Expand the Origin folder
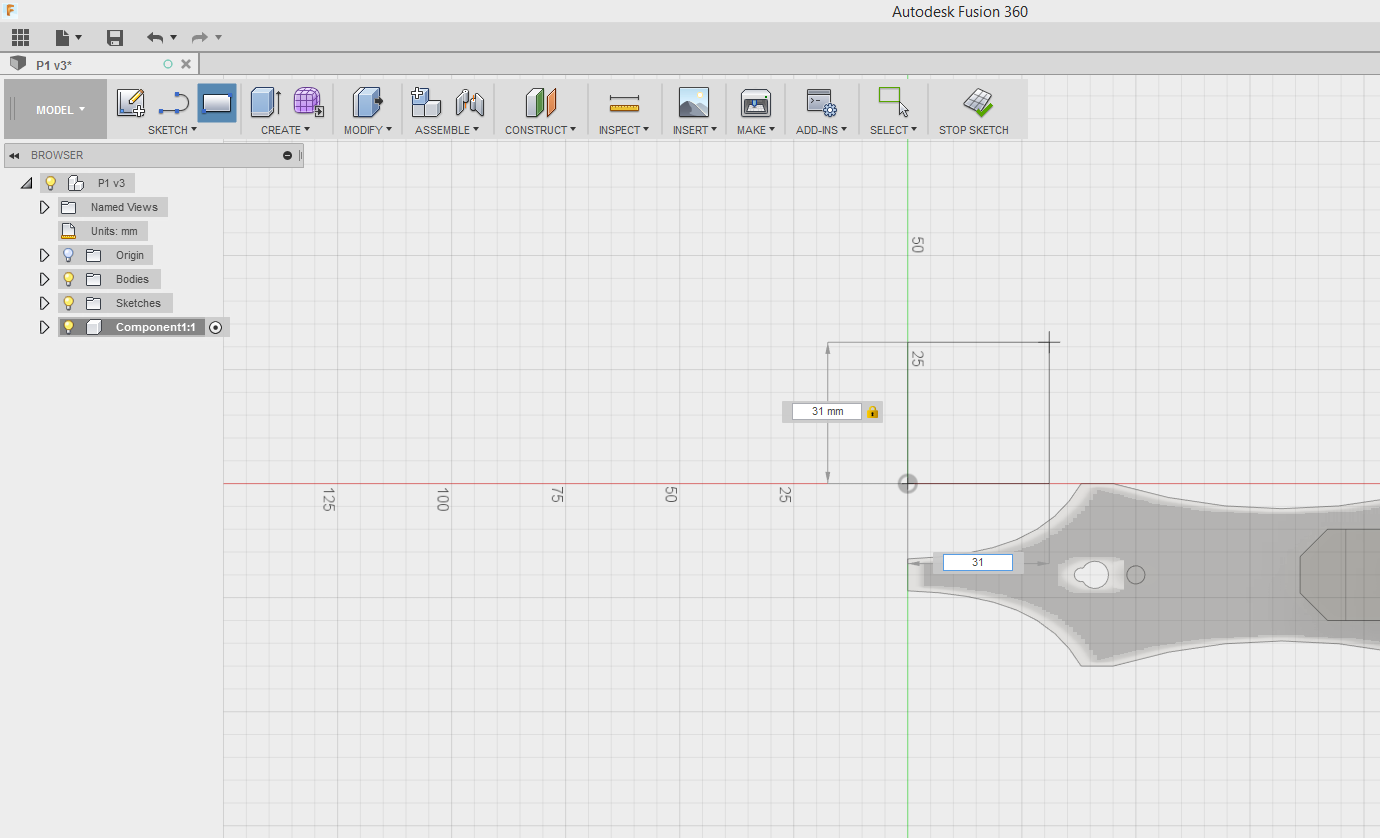Image resolution: width=1380 pixels, height=838 pixels. point(44,255)
